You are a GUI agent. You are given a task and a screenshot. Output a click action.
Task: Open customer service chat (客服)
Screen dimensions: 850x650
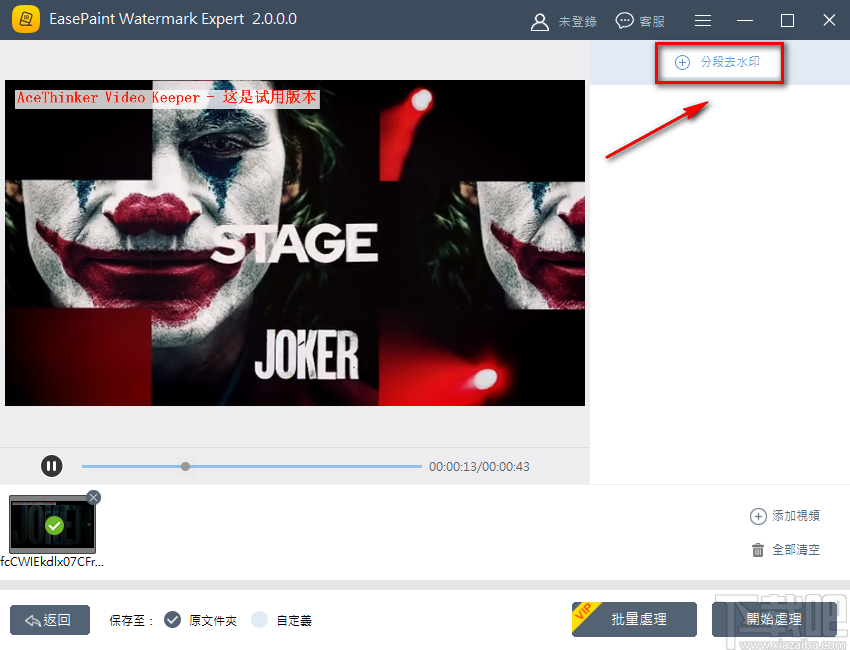640,21
